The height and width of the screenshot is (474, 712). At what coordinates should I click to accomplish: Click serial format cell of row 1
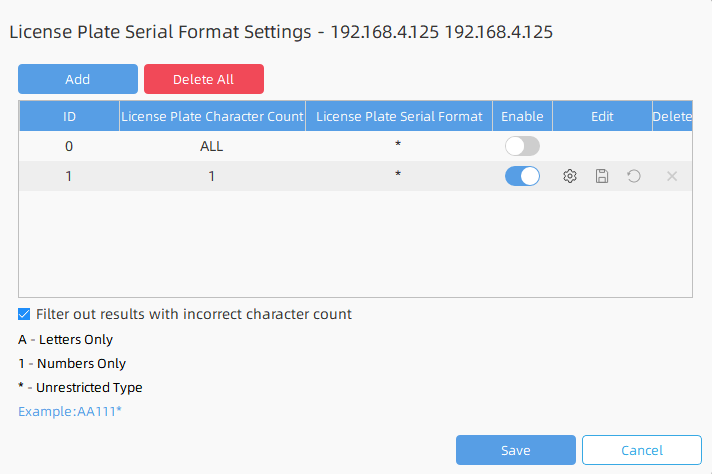tap(398, 176)
